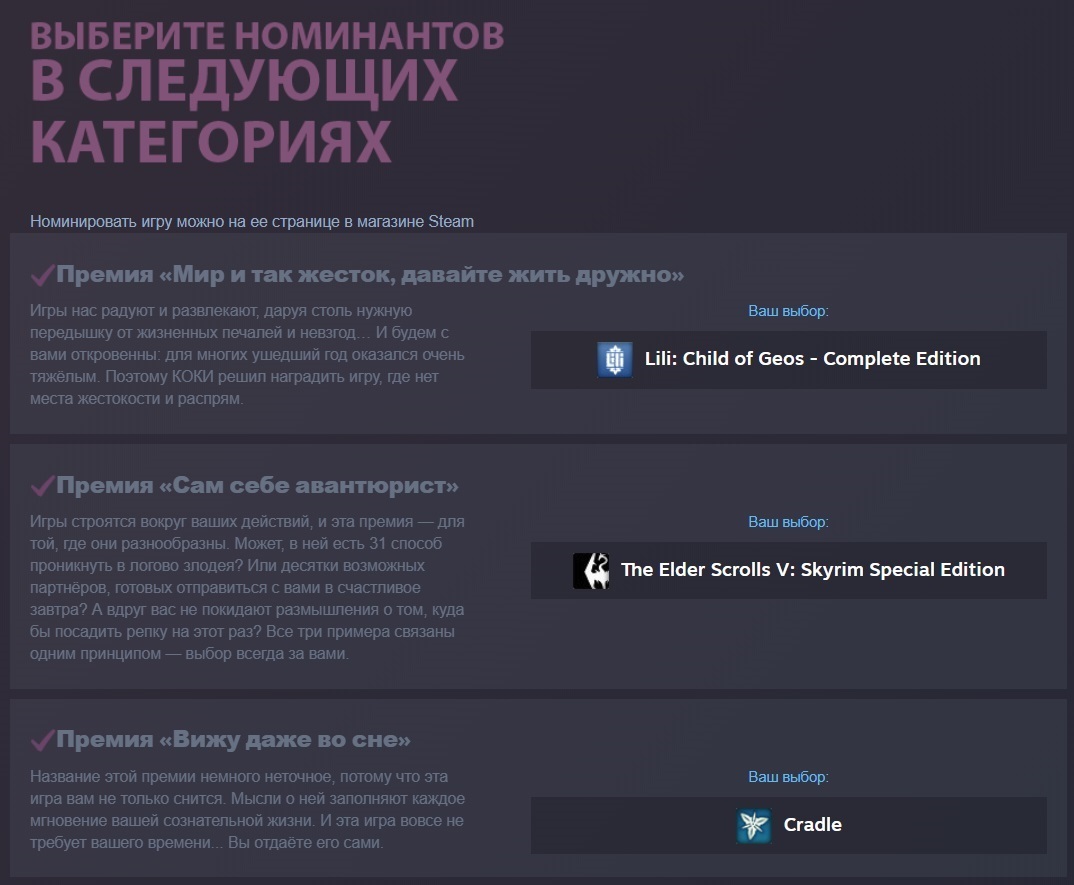Click checkmark beside «Сам себе авантюрист» award
1074x885 pixels.
42,486
